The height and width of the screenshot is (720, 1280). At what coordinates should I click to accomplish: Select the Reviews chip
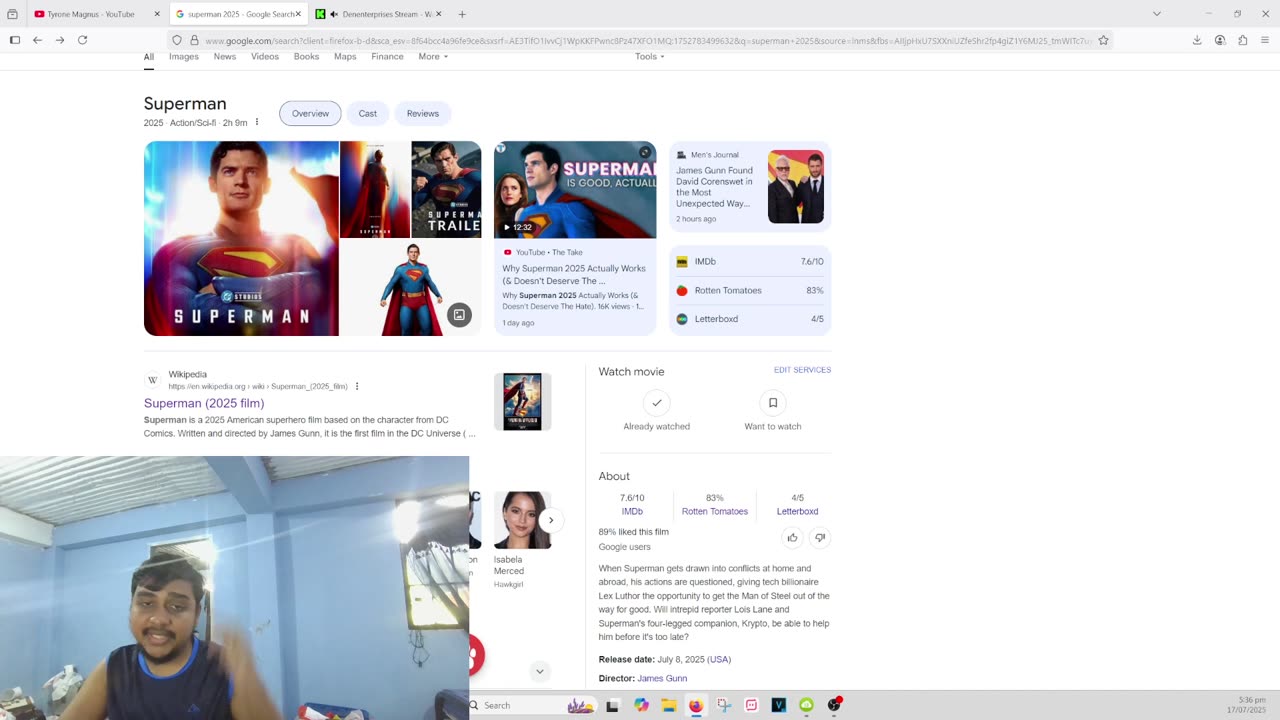coord(423,113)
